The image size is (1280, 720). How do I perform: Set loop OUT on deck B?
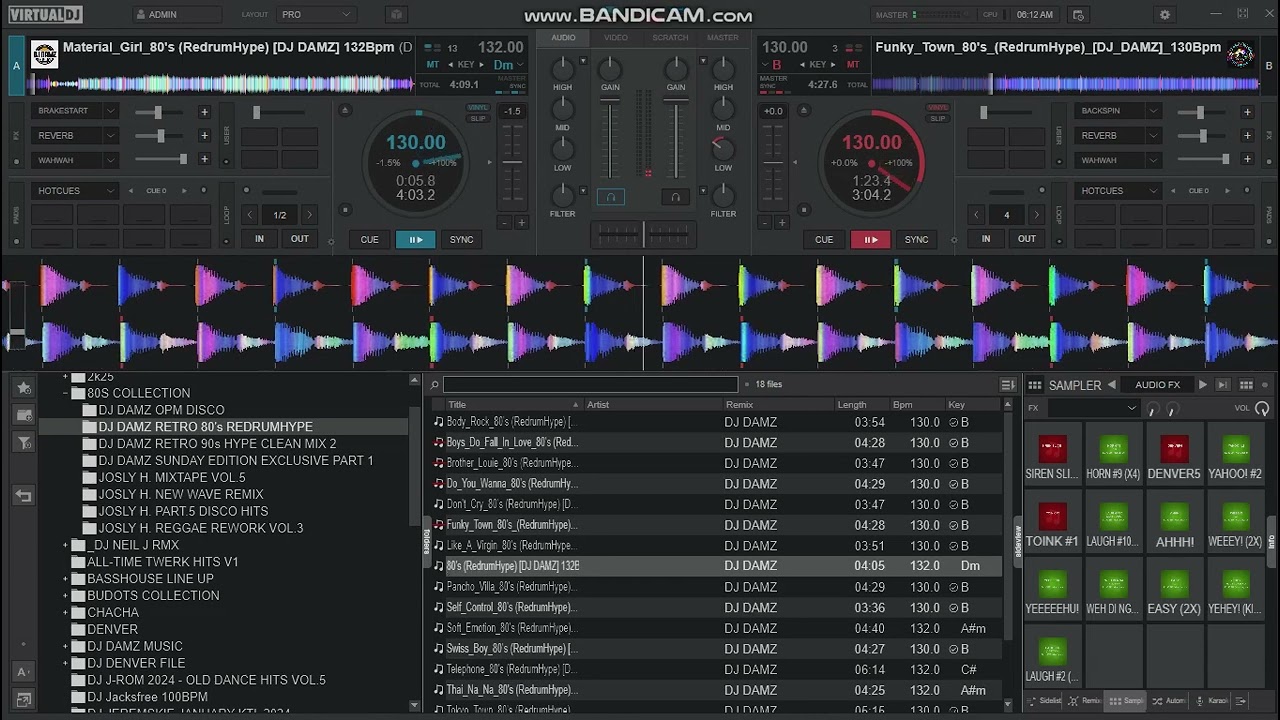(1027, 239)
